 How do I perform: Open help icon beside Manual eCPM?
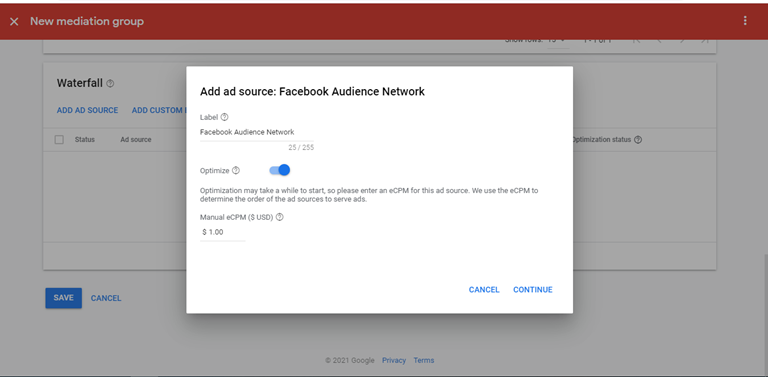(279, 217)
